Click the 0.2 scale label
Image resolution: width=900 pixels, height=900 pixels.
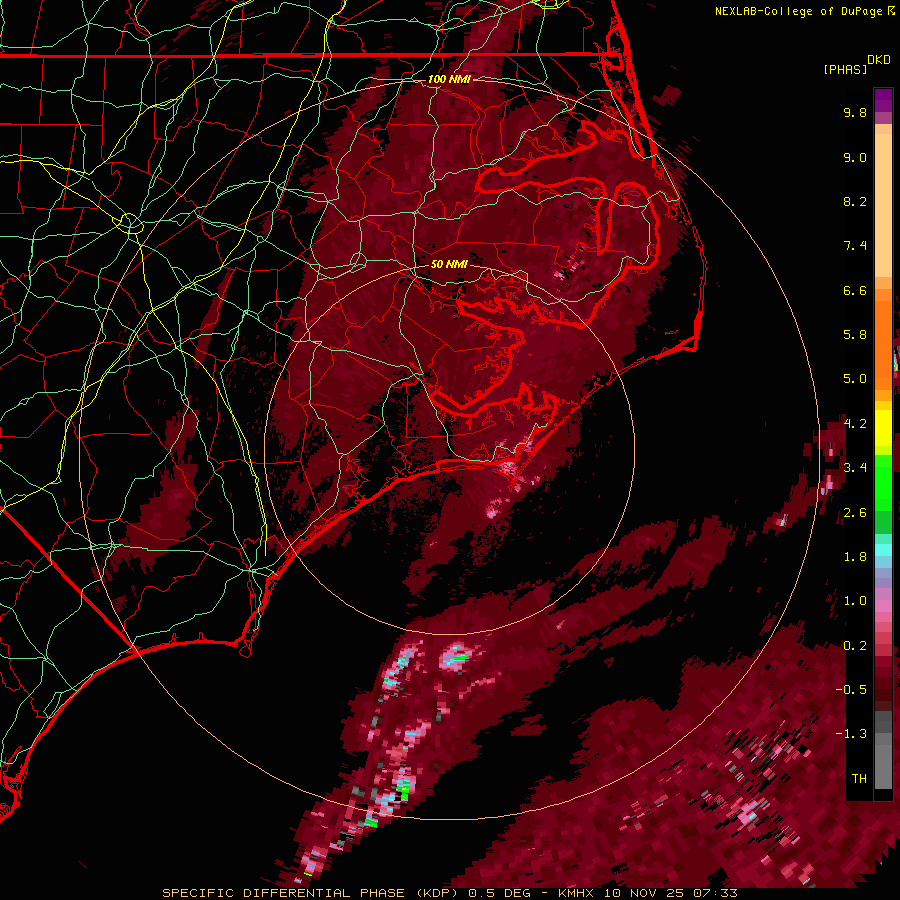pyautogui.click(x=855, y=646)
